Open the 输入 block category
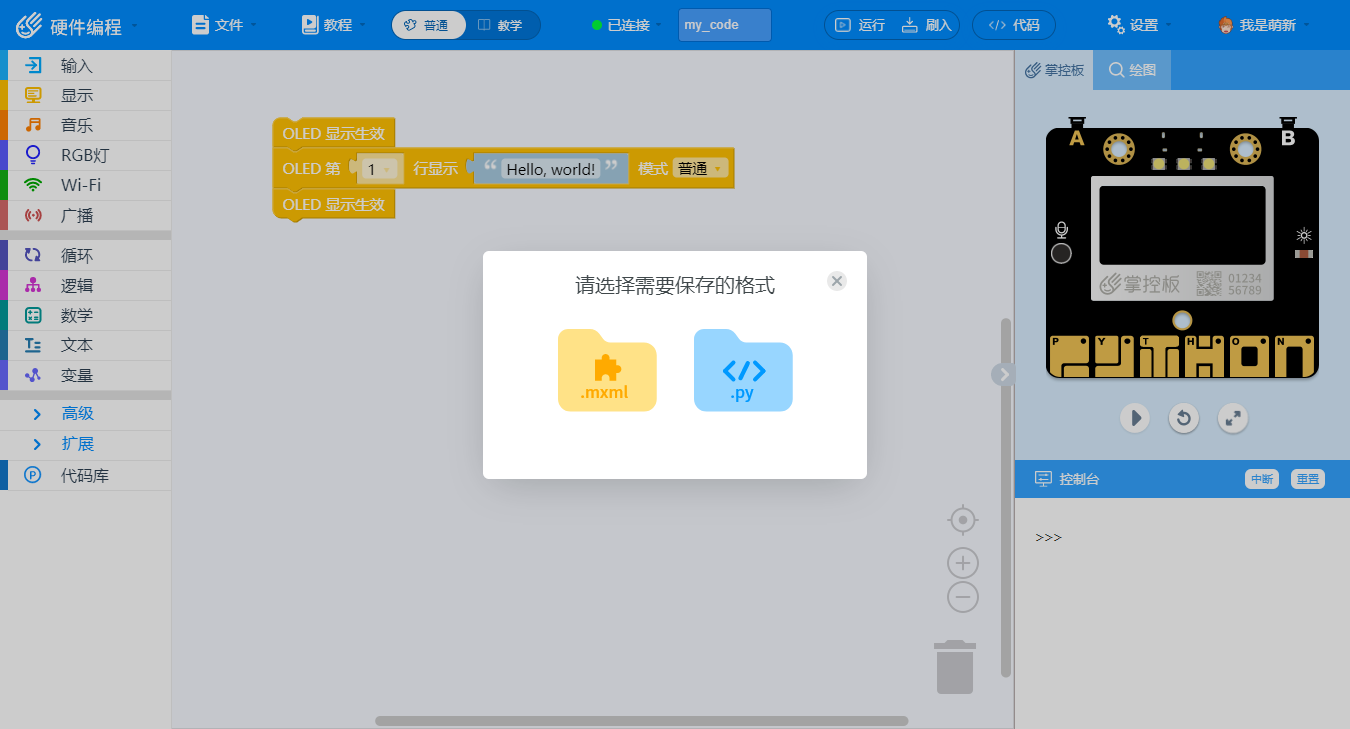The width and height of the screenshot is (1350, 729). click(x=86, y=66)
